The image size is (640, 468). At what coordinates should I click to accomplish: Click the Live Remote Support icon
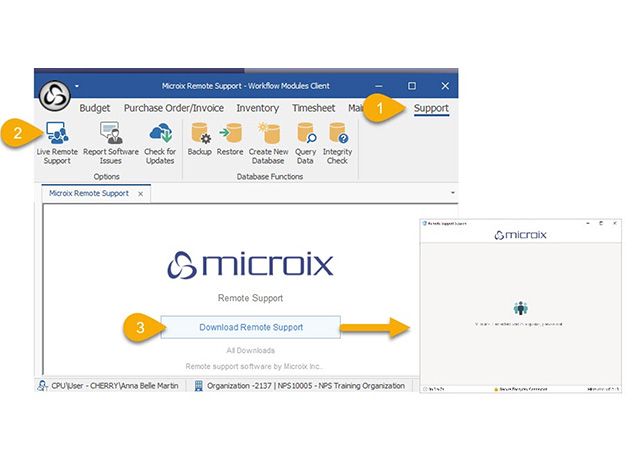click(x=55, y=134)
